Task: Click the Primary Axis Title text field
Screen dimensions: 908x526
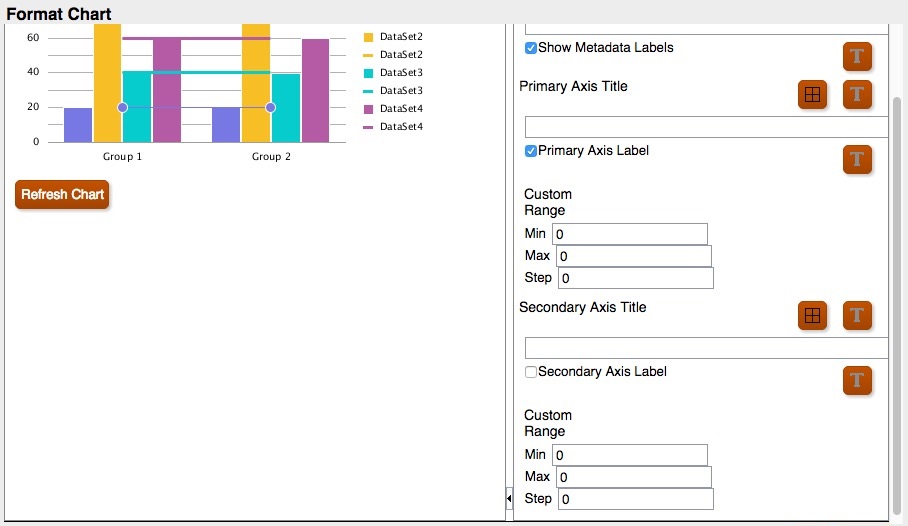Action: pyautogui.click(x=706, y=127)
